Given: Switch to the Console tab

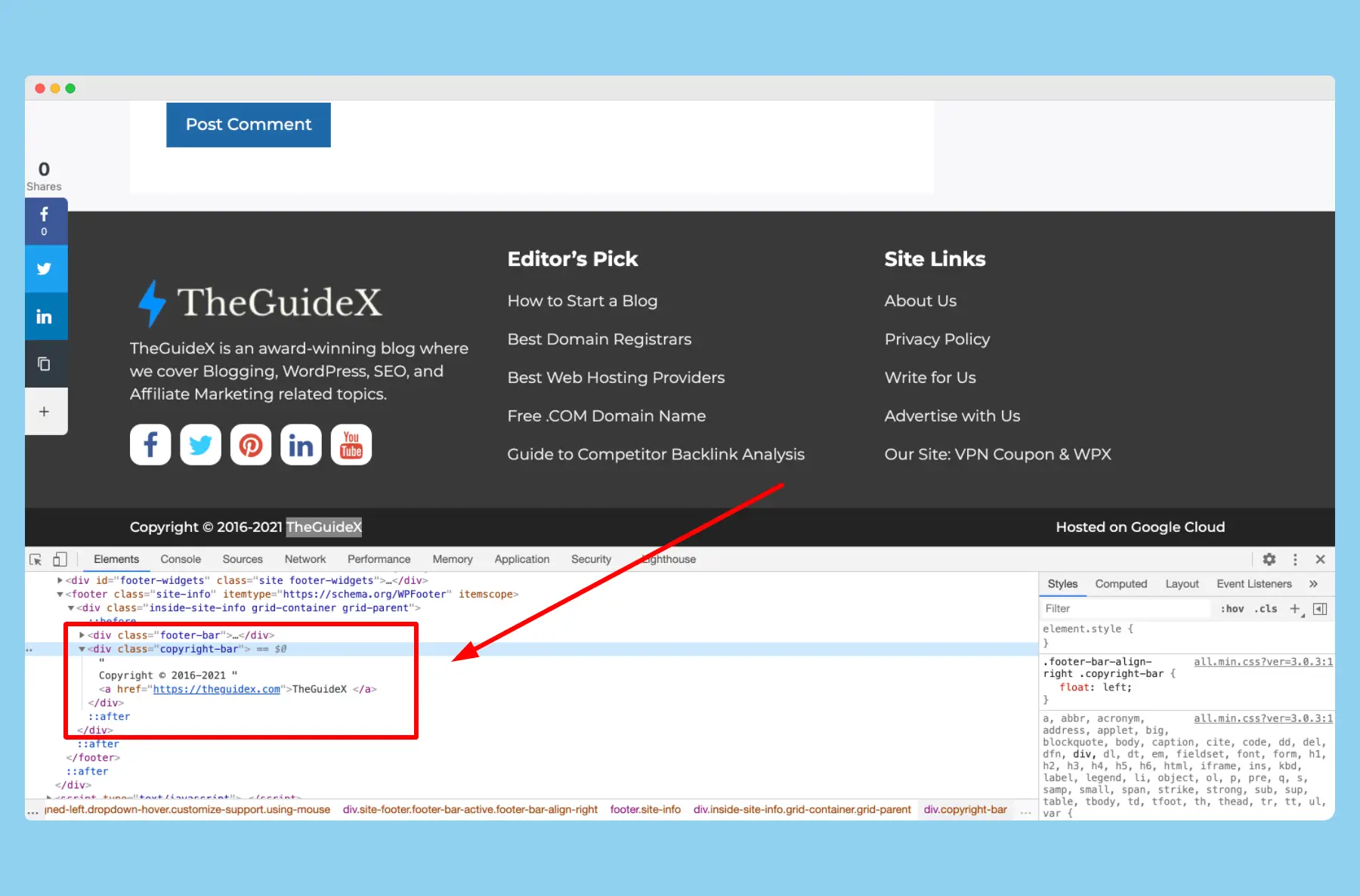Looking at the screenshot, I should coord(180,559).
